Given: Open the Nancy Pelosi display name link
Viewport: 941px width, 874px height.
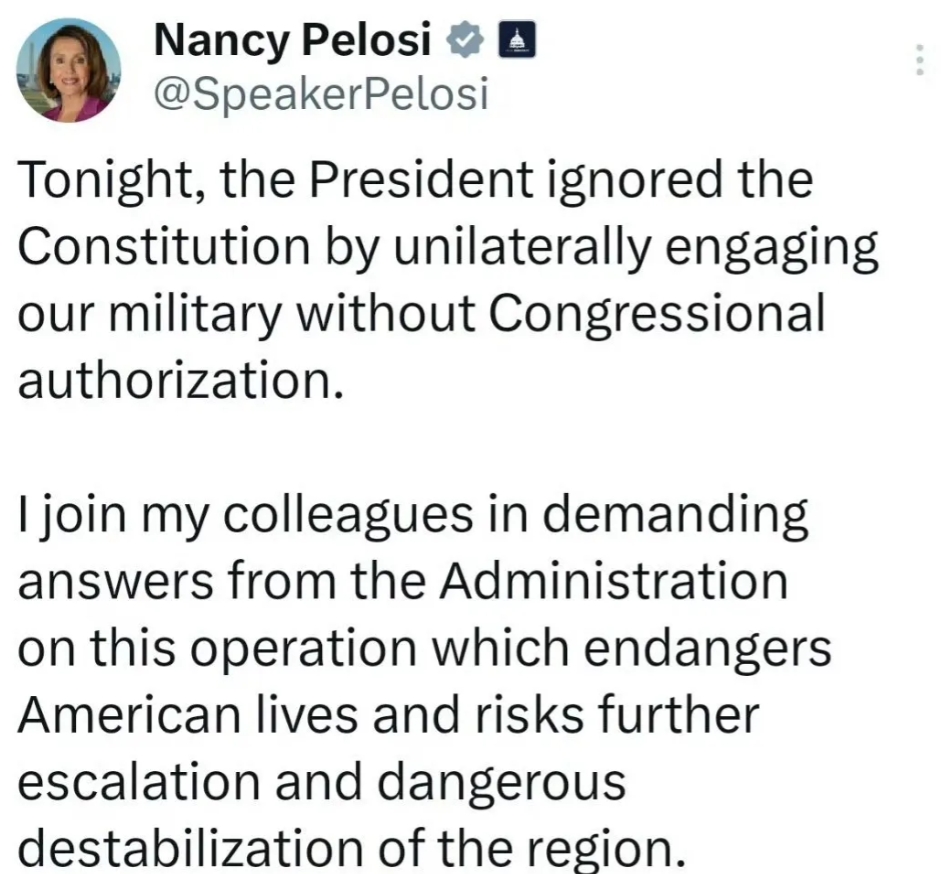Looking at the screenshot, I should 293,40.
